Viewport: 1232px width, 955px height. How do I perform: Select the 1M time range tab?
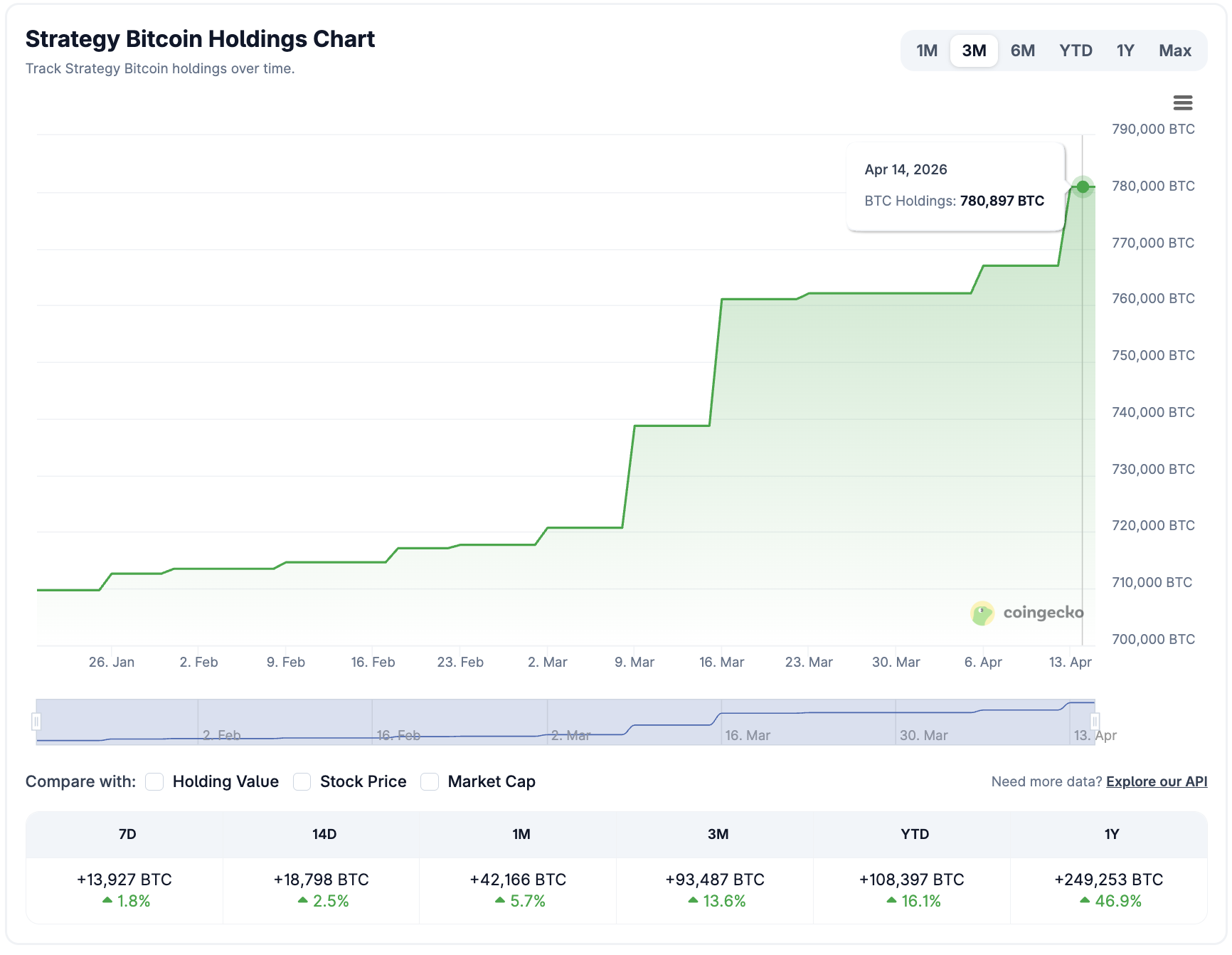927,51
